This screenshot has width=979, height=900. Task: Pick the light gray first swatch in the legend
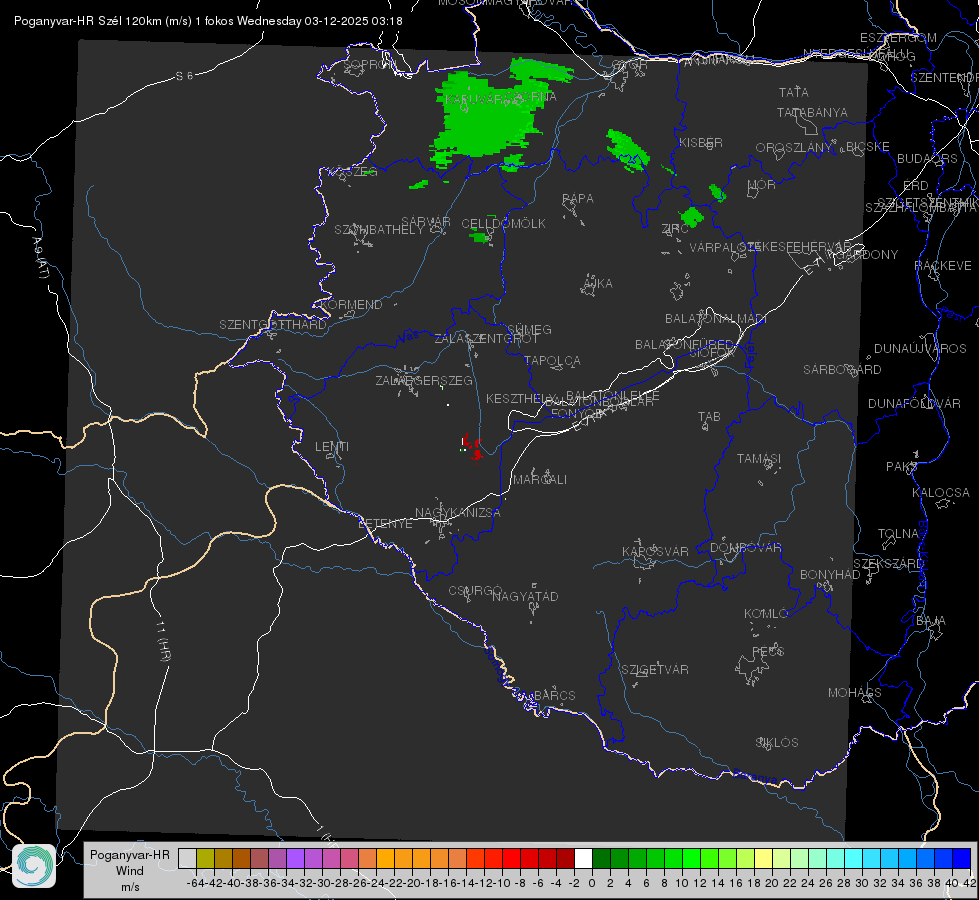pos(187,858)
